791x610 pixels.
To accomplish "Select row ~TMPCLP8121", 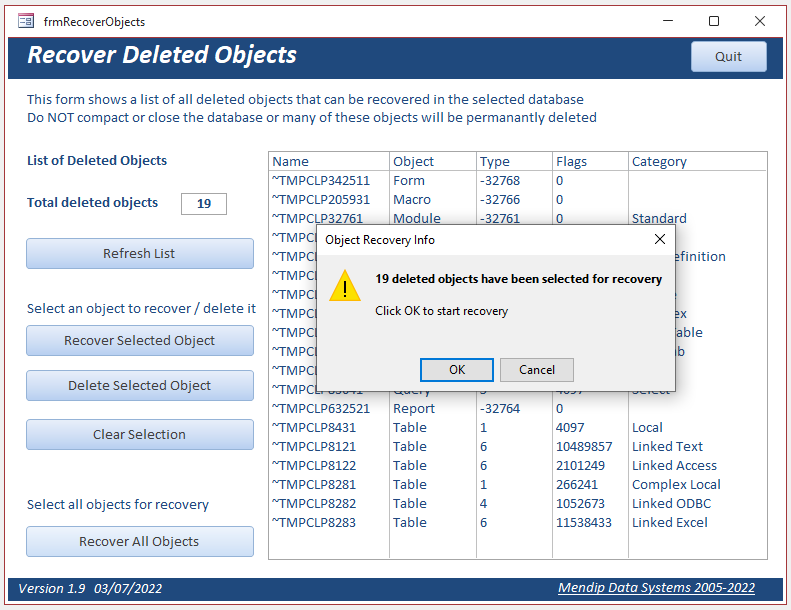I will pyautogui.click(x=518, y=447).
